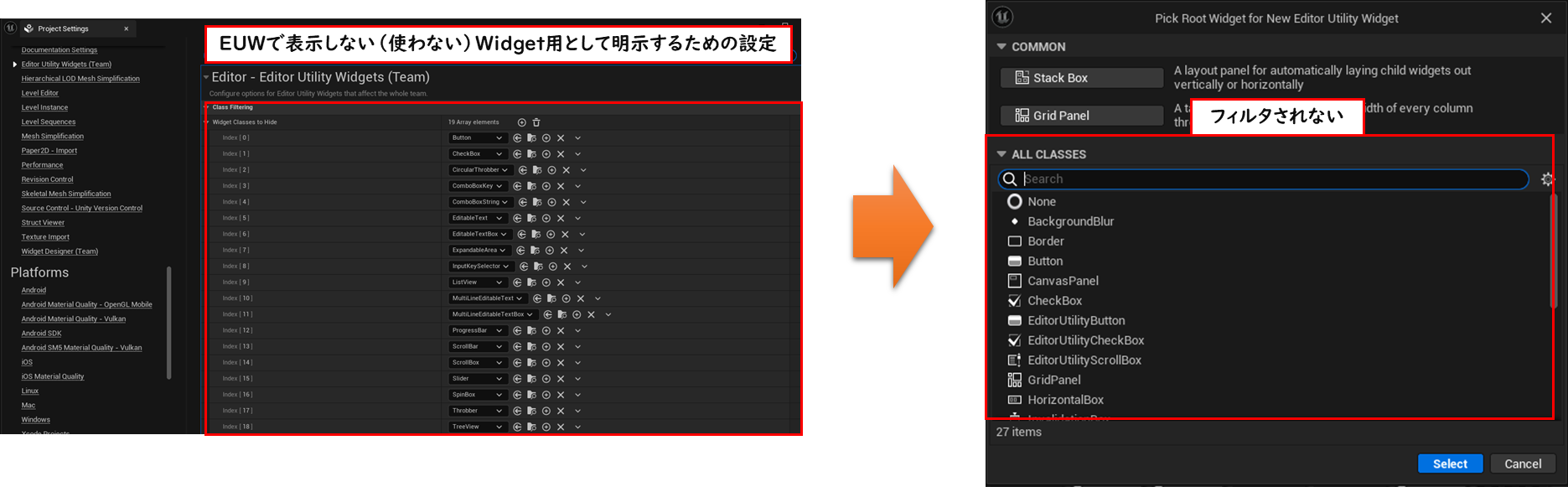
Task: Clear the InputKeySelector class in Index 8
Action: tap(567, 267)
